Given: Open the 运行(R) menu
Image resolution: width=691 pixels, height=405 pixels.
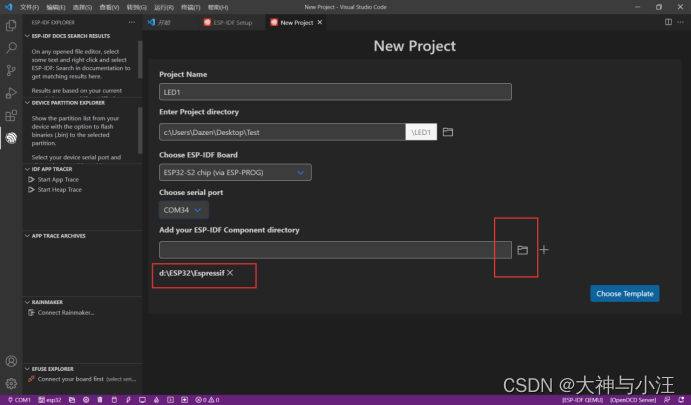Looking at the screenshot, I should [164, 7].
